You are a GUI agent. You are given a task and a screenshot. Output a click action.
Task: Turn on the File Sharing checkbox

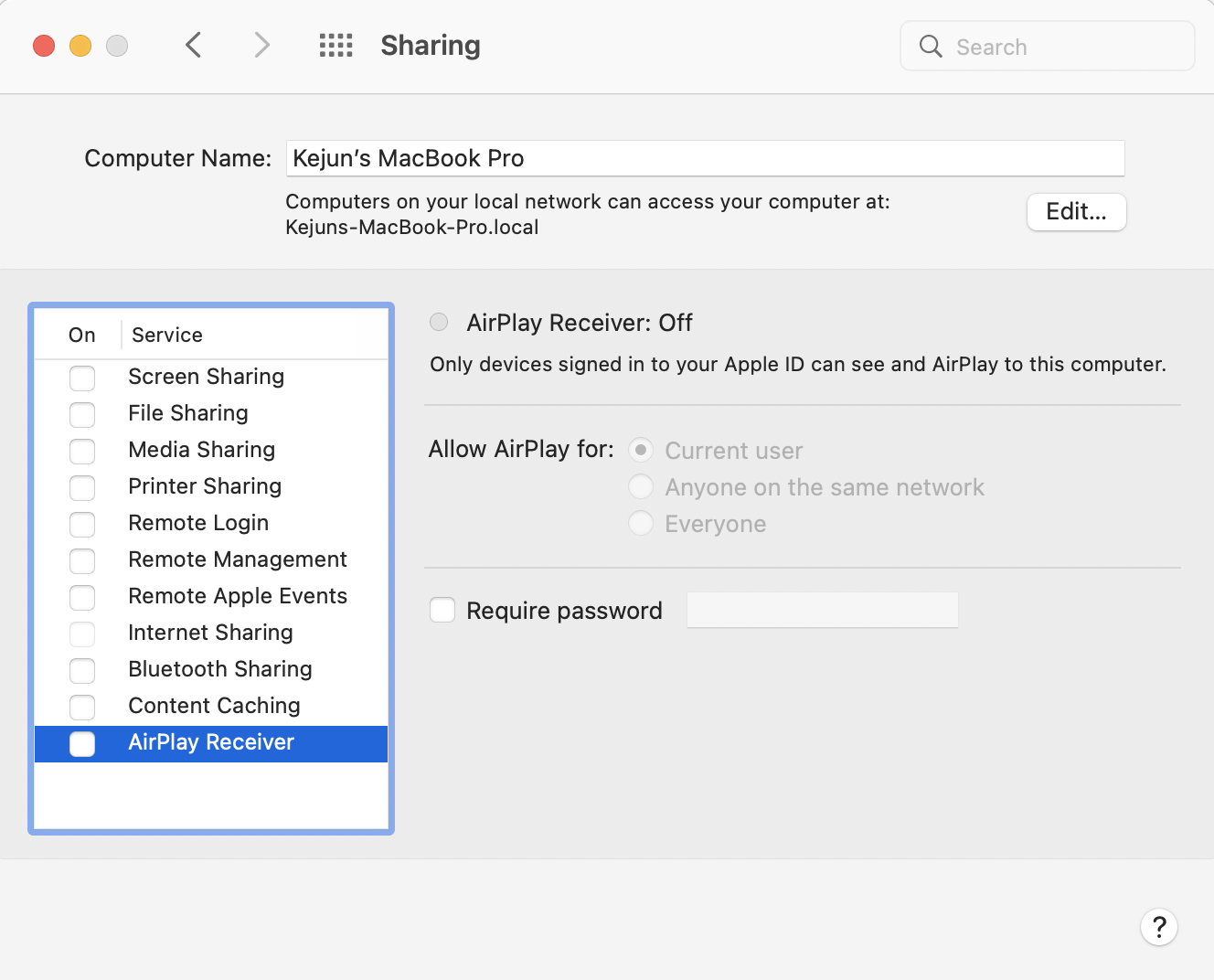(82, 414)
